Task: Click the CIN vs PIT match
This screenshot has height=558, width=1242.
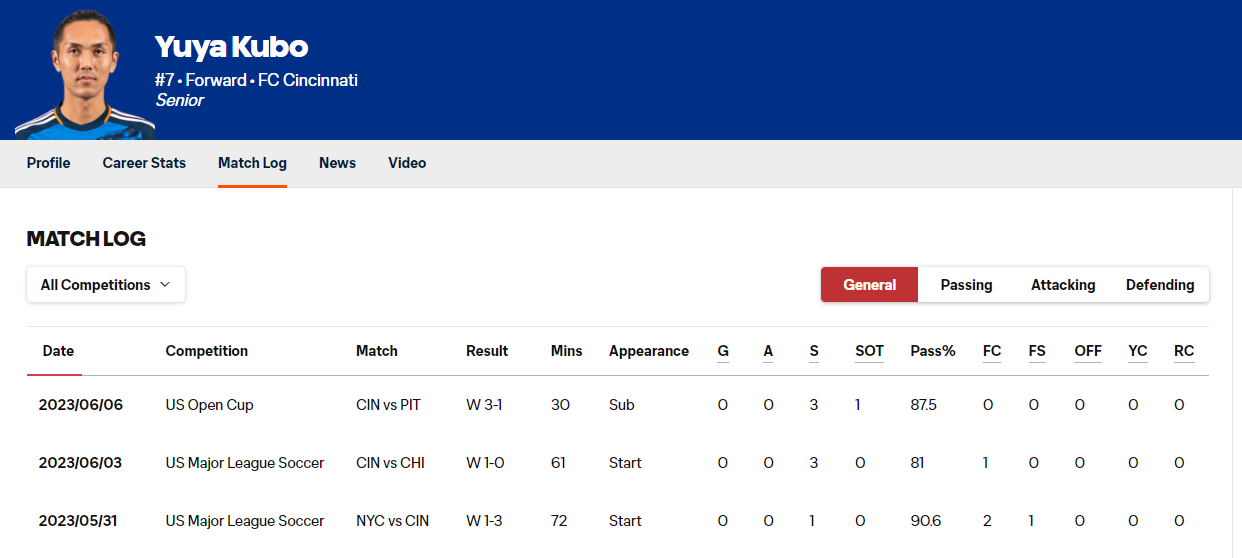Action: 388,405
